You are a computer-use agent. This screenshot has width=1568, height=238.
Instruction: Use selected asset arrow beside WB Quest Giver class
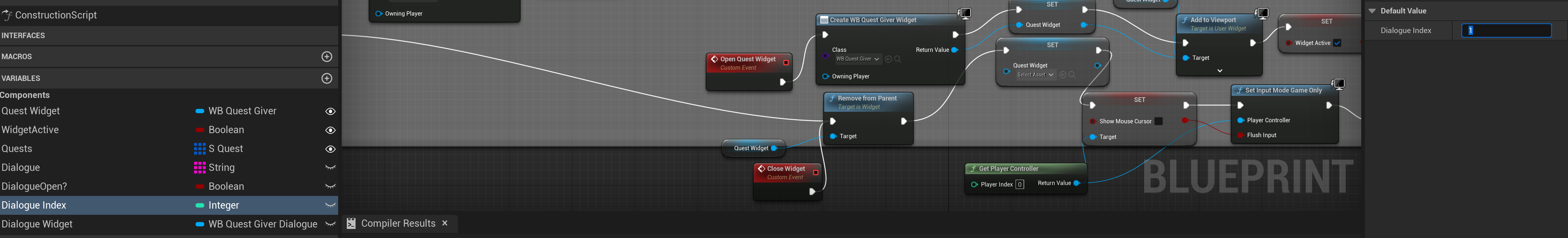click(x=889, y=59)
